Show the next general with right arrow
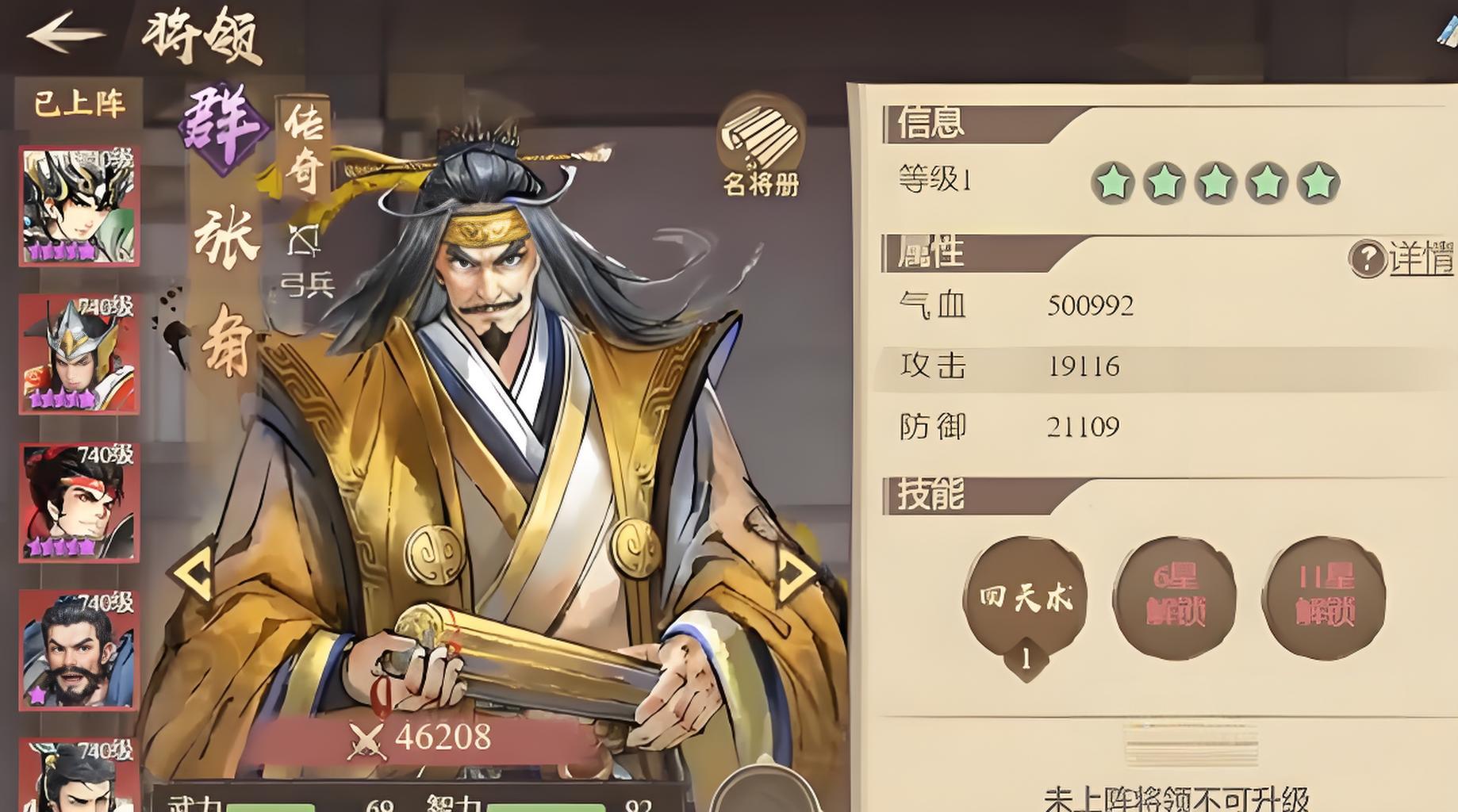Viewport: 1458px width, 812px height. point(795,571)
